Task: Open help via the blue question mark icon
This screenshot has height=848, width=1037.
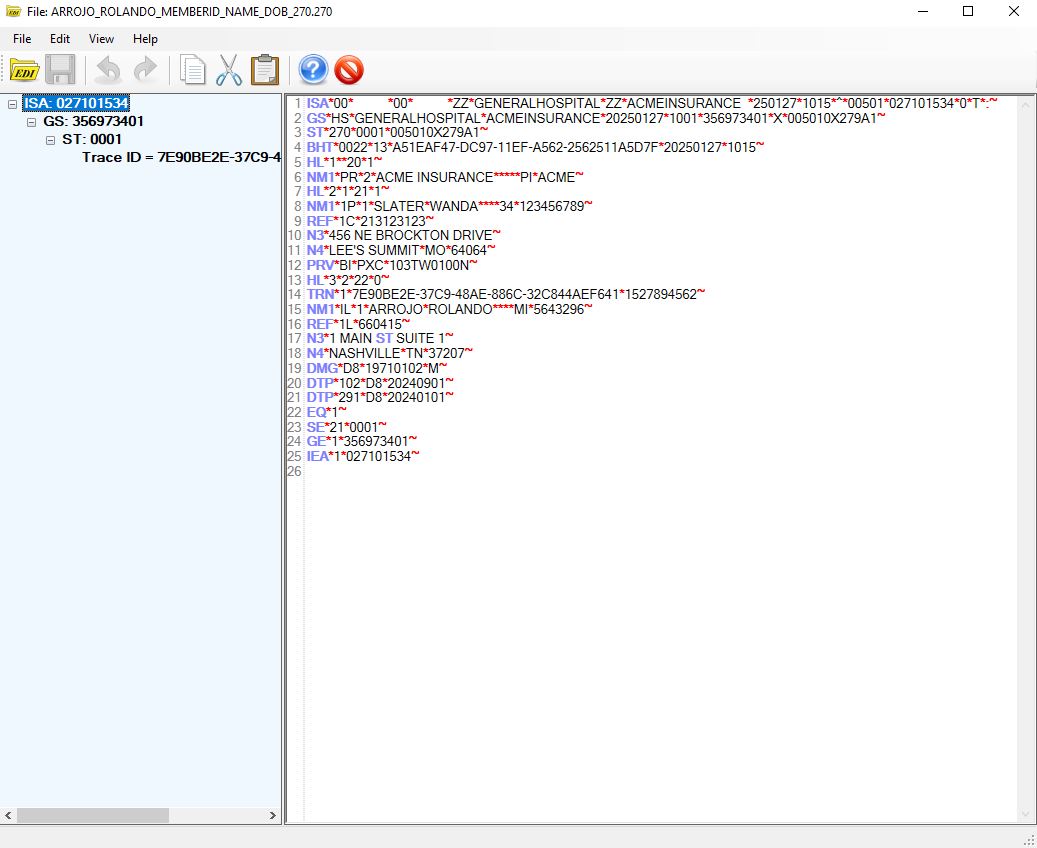Action: coord(313,69)
